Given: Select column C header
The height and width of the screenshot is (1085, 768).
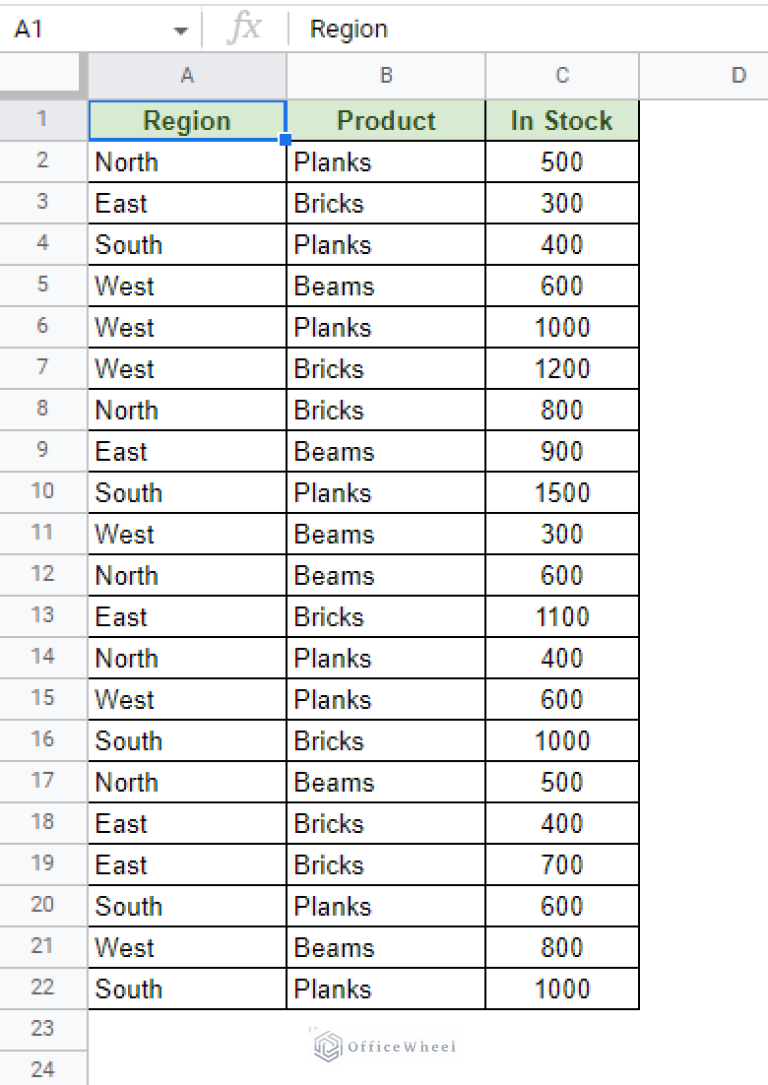Looking at the screenshot, I should point(562,76).
